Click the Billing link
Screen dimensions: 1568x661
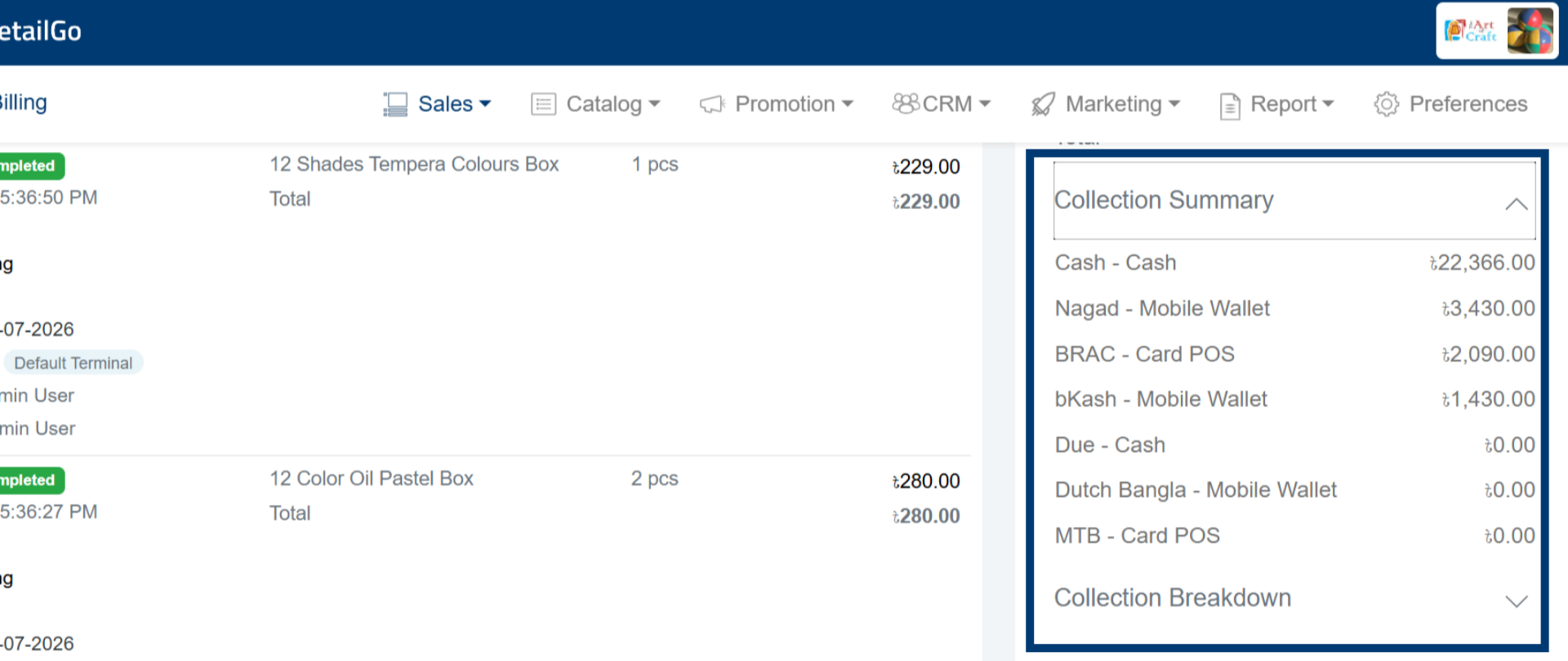point(23,103)
